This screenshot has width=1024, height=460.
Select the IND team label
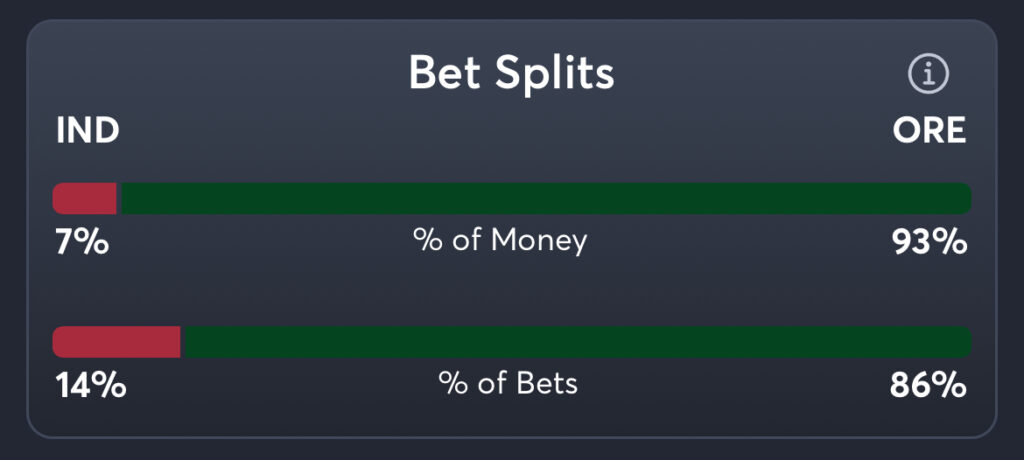[x=88, y=131]
